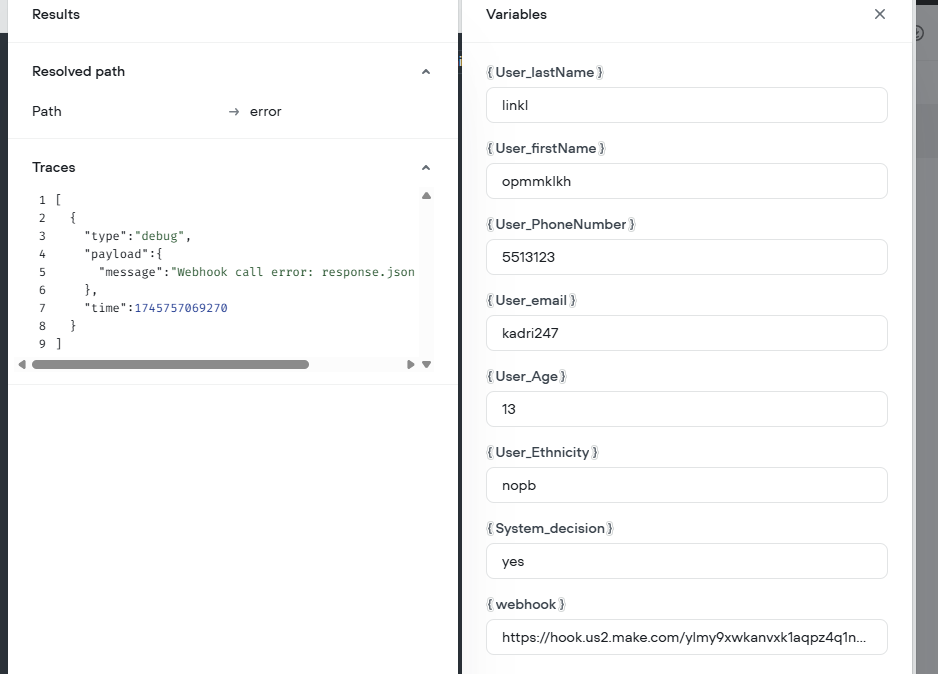
Task: Edit the User_lastName field
Action: [687, 105]
